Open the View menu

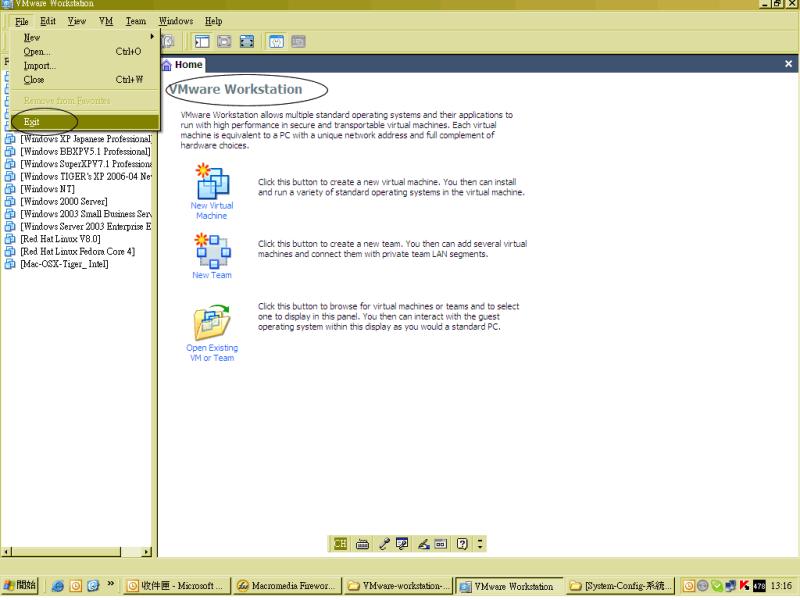(77, 21)
